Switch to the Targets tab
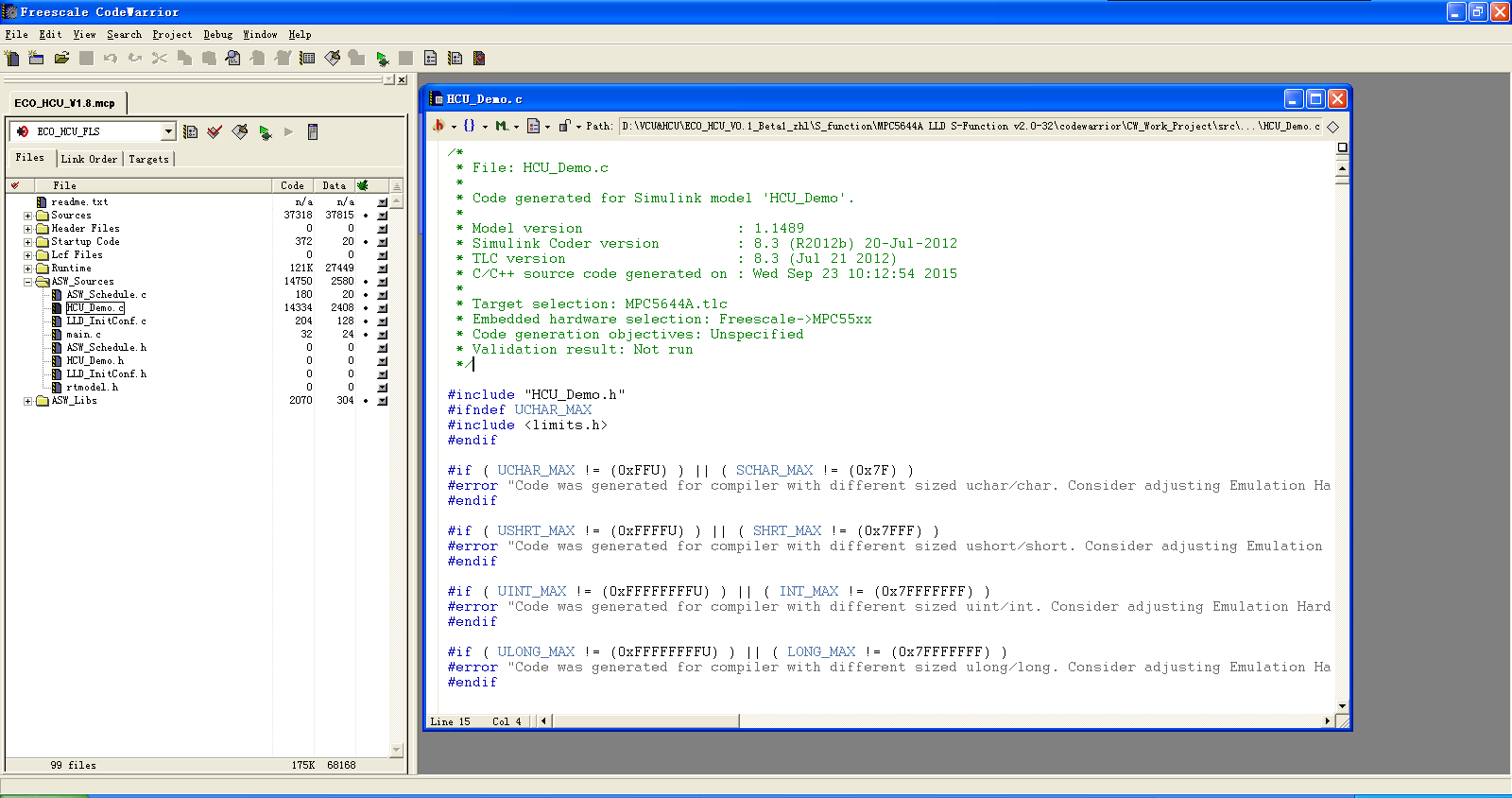This screenshot has height=798, width=1512. (x=148, y=159)
